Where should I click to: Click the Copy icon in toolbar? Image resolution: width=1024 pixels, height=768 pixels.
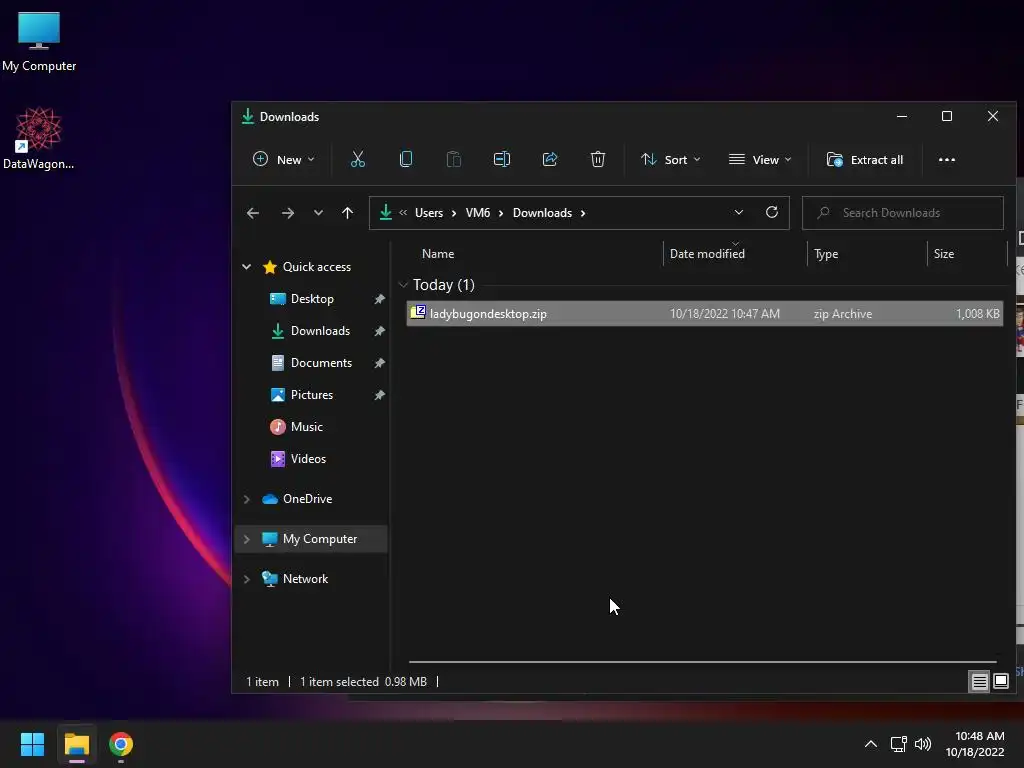point(406,159)
